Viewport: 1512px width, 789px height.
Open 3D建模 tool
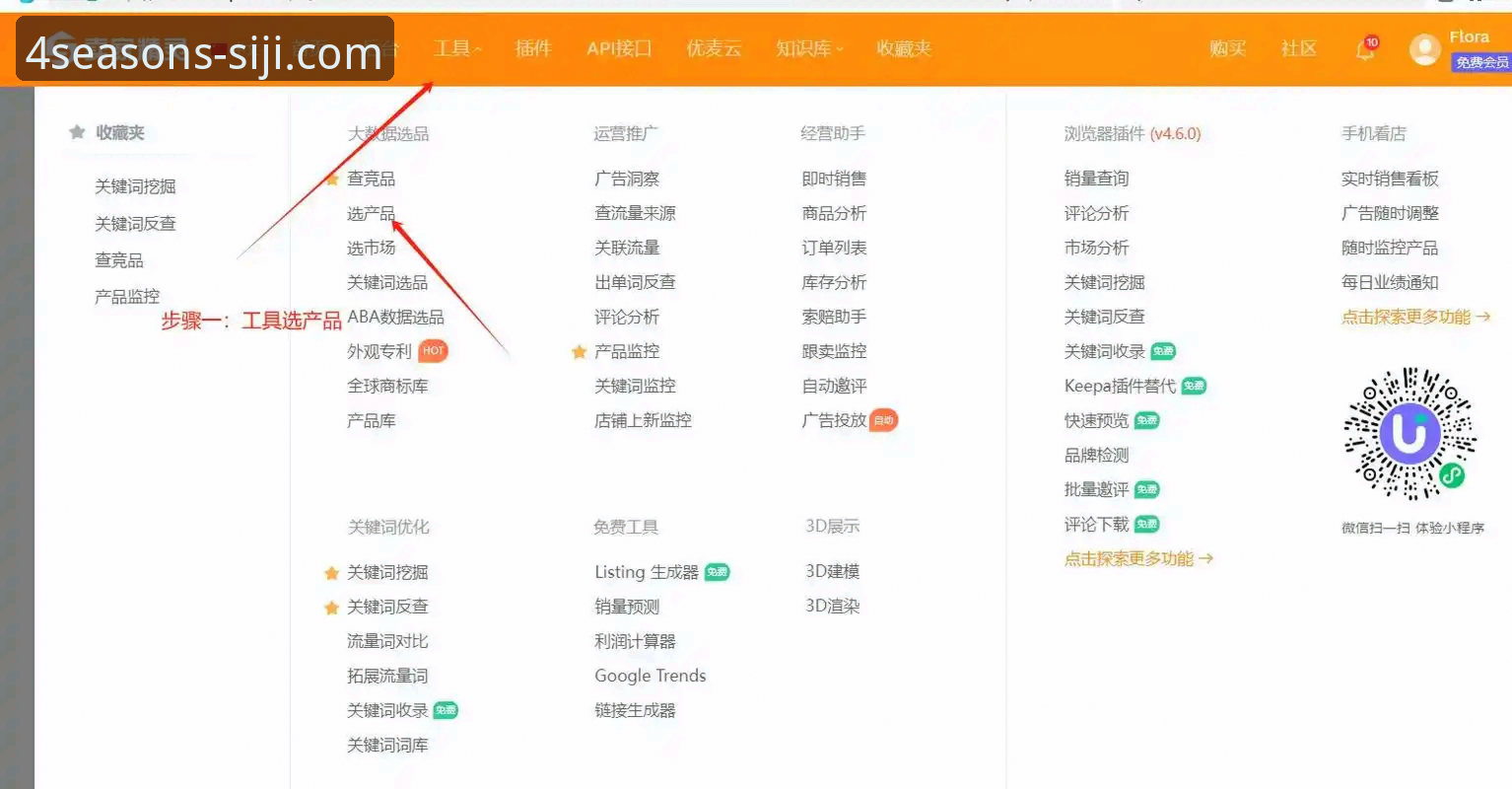(833, 571)
